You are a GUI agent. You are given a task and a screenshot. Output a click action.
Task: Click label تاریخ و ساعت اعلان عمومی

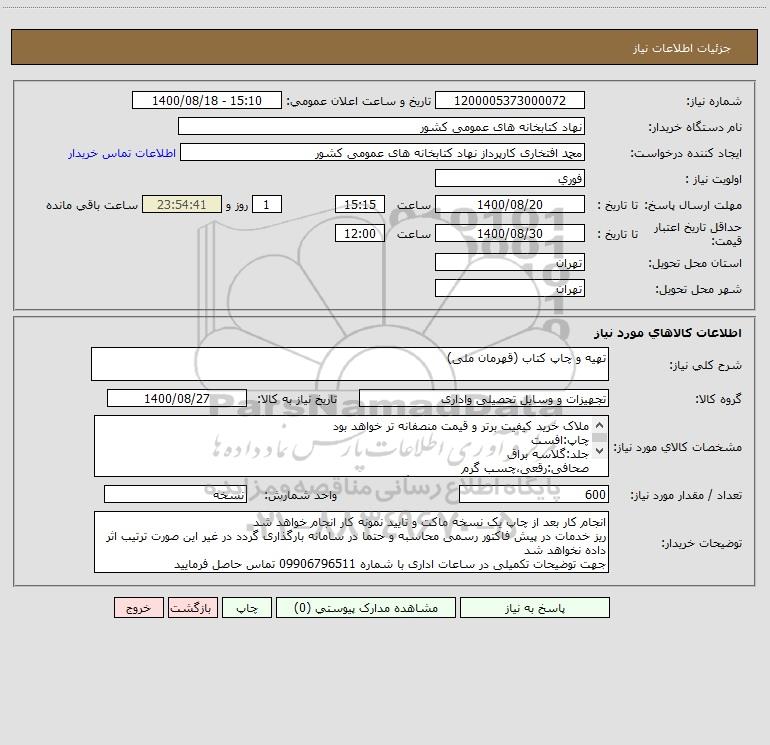coord(358,101)
